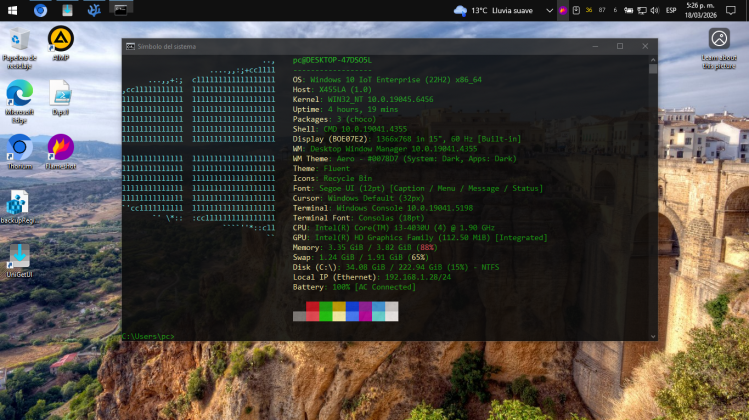The image size is (749, 420).
Task: Open the Thorium browser desktop shortcut
Action: pos(19,148)
